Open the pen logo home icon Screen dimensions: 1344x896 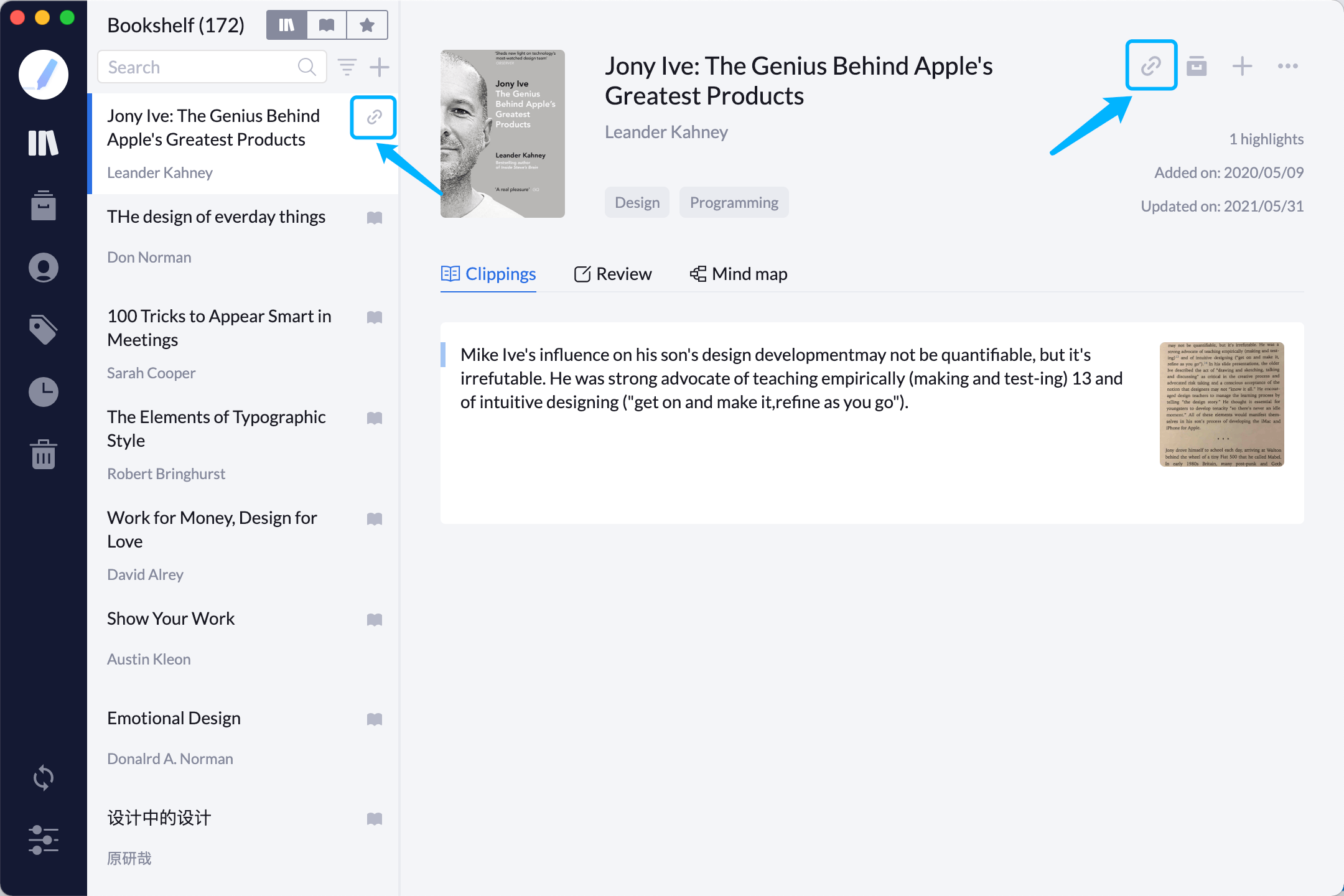tap(44, 75)
